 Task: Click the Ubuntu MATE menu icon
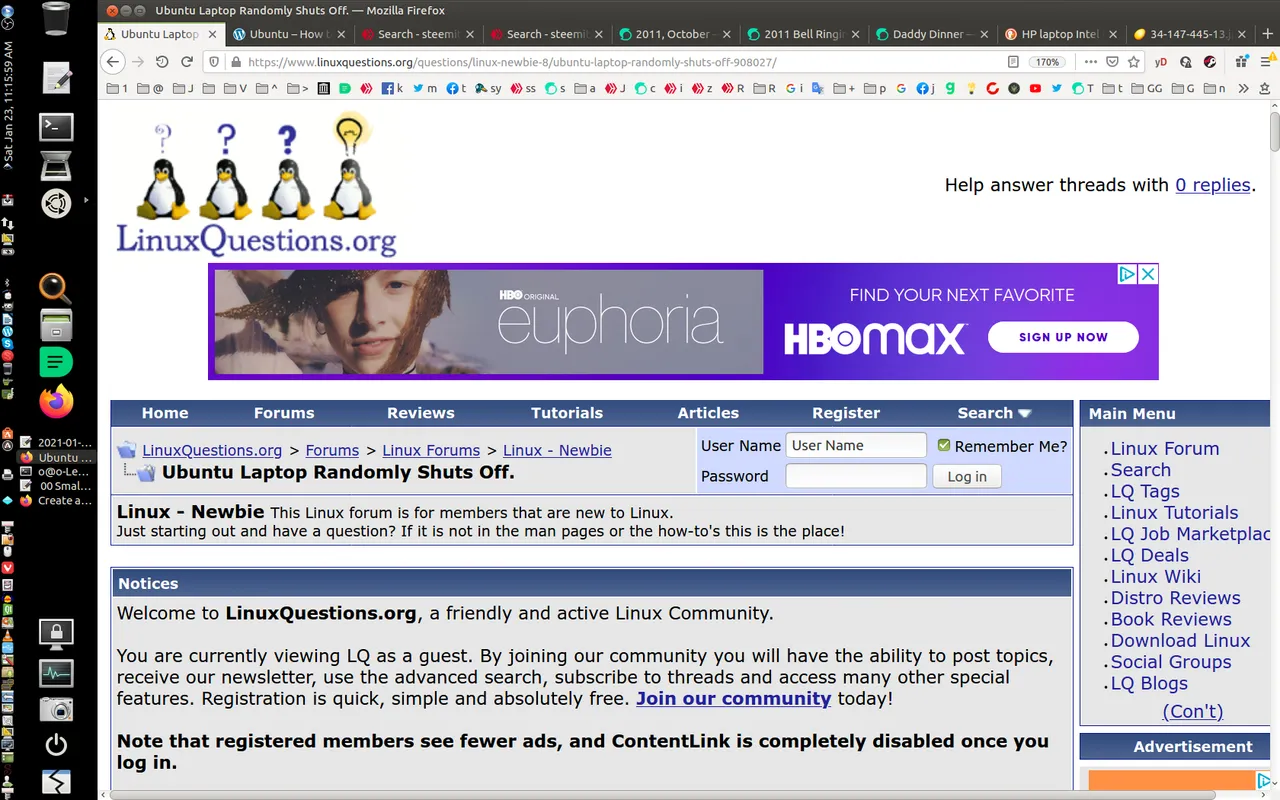pos(56,203)
